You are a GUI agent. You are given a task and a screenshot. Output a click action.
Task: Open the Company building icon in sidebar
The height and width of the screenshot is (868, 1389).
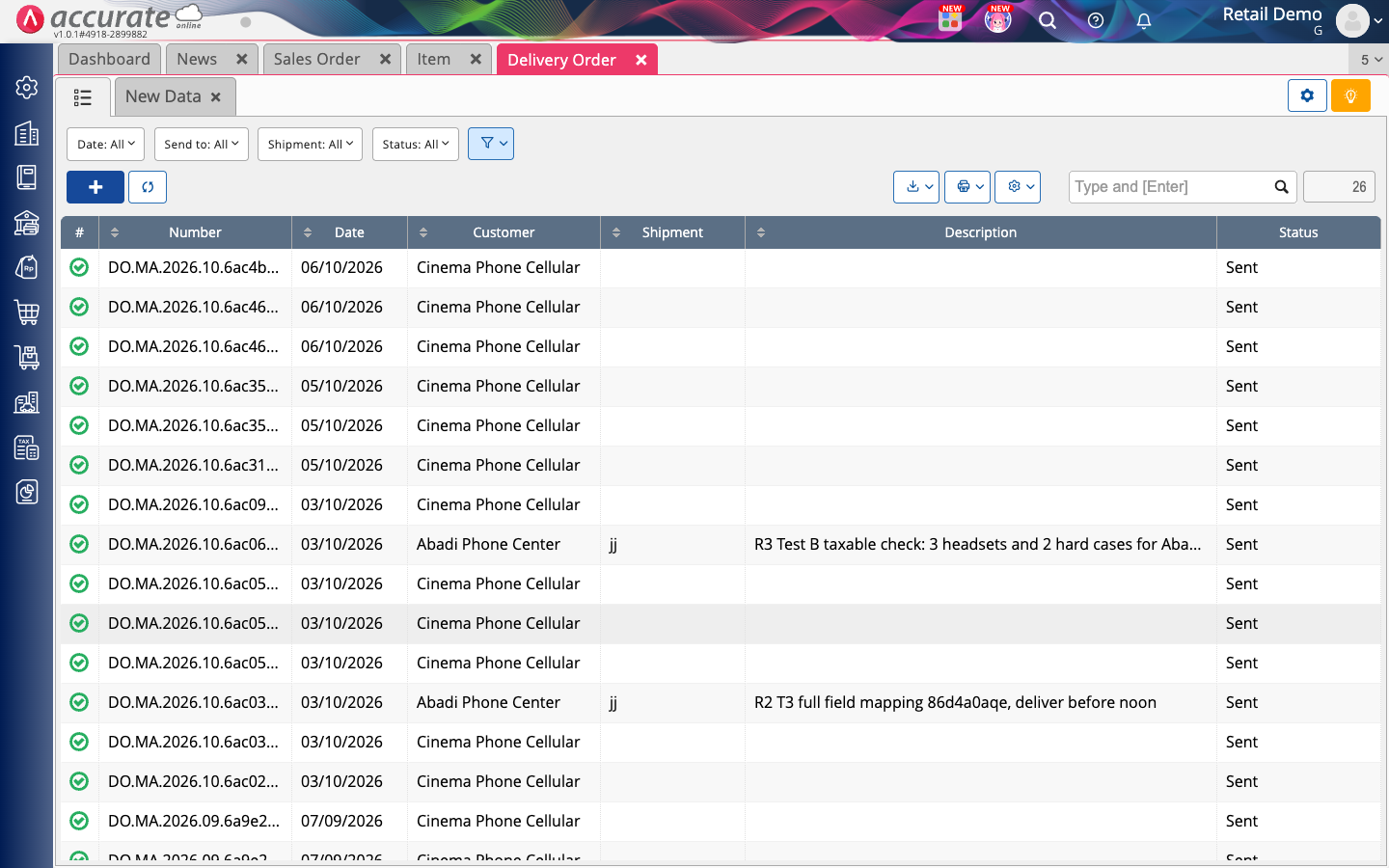(x=27, y=133)
